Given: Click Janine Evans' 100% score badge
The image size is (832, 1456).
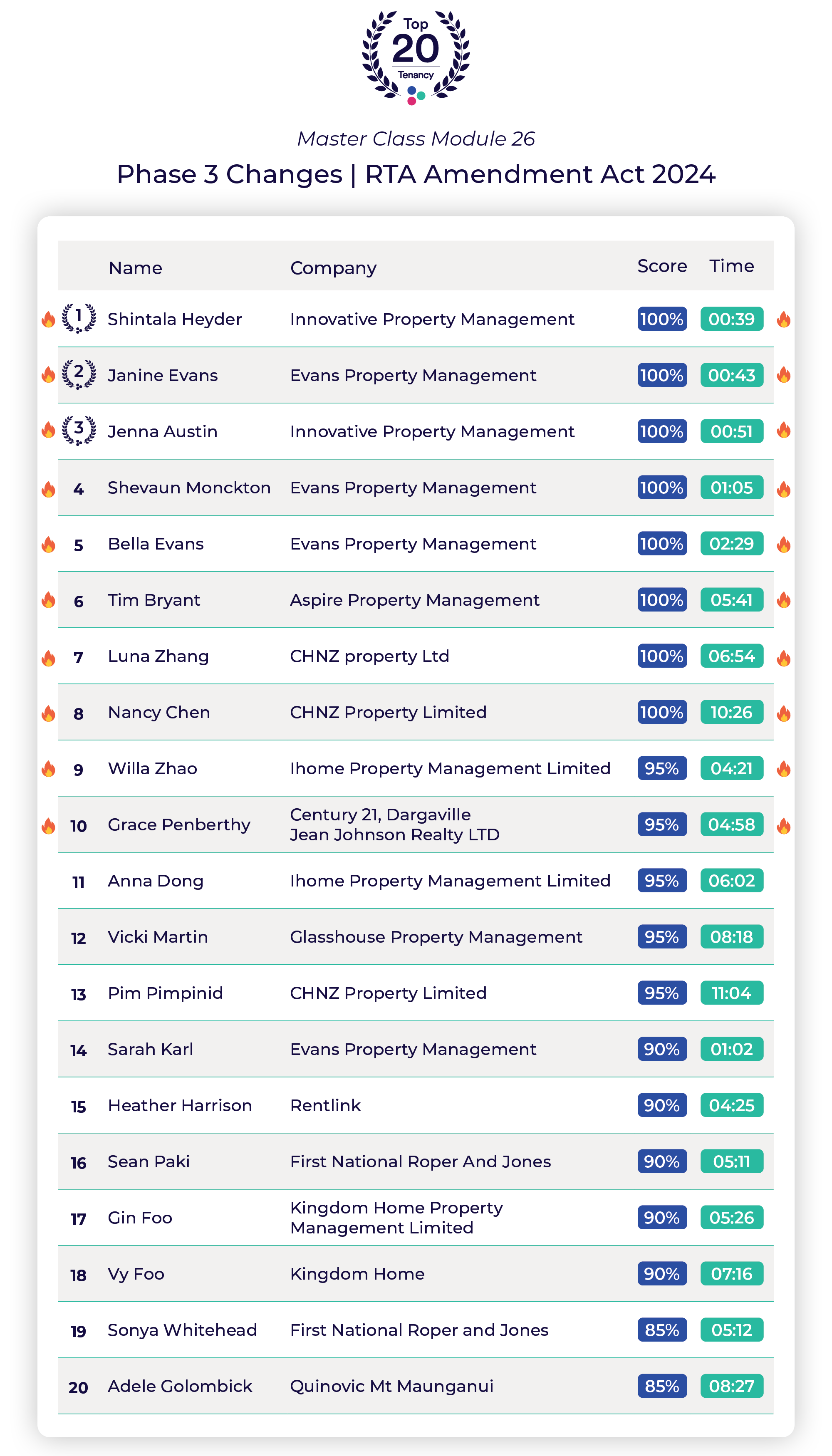Looking at the screenshot, I should click(662, 375).
